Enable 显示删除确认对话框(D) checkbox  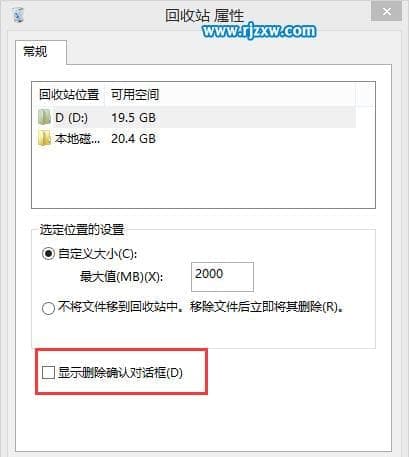click(48, 373)
